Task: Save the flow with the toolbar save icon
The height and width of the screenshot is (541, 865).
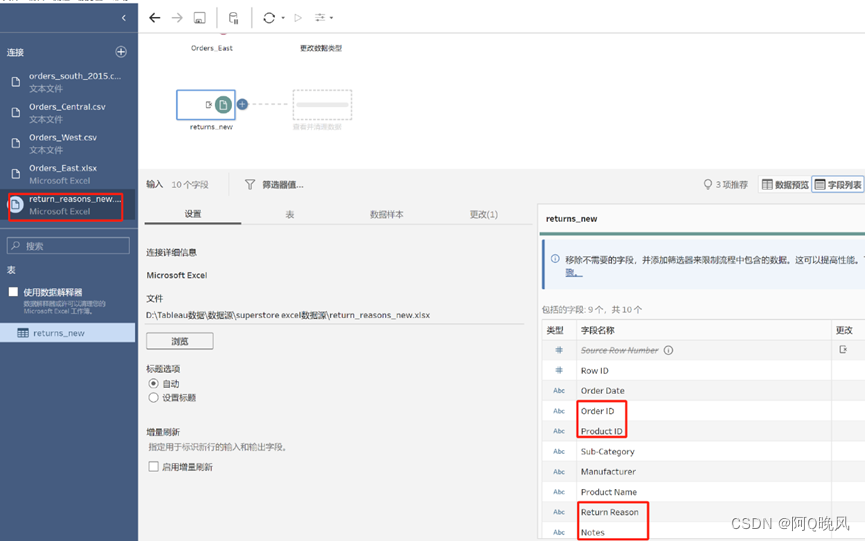Action: 200,18
